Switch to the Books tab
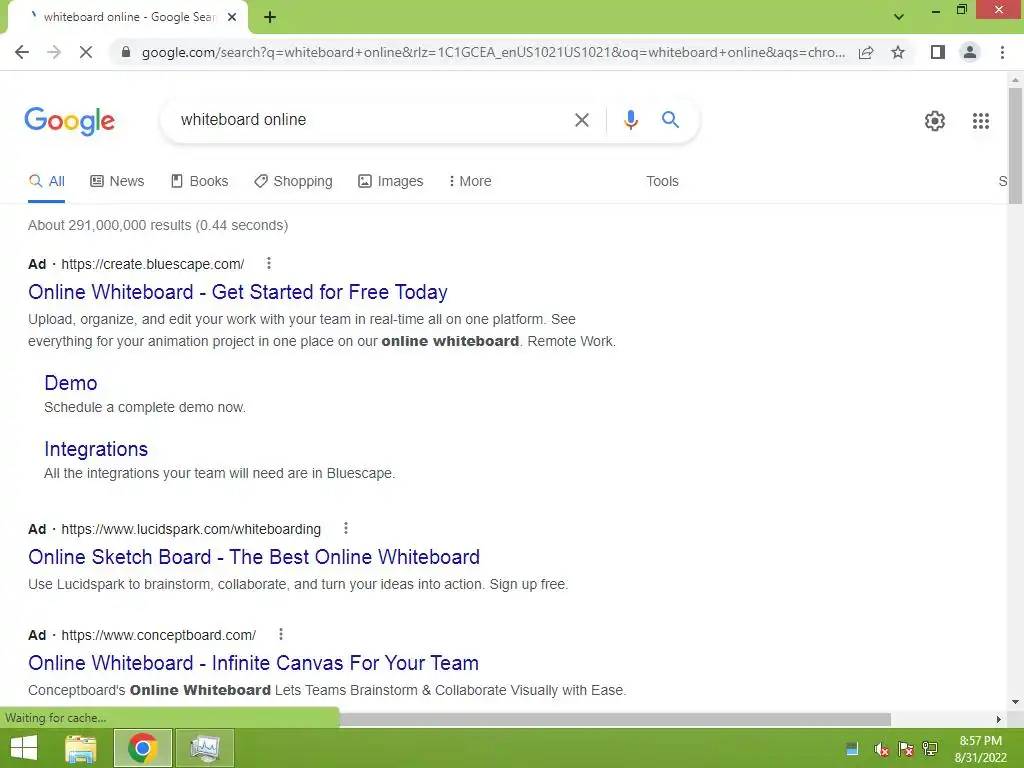 [199, 182]
